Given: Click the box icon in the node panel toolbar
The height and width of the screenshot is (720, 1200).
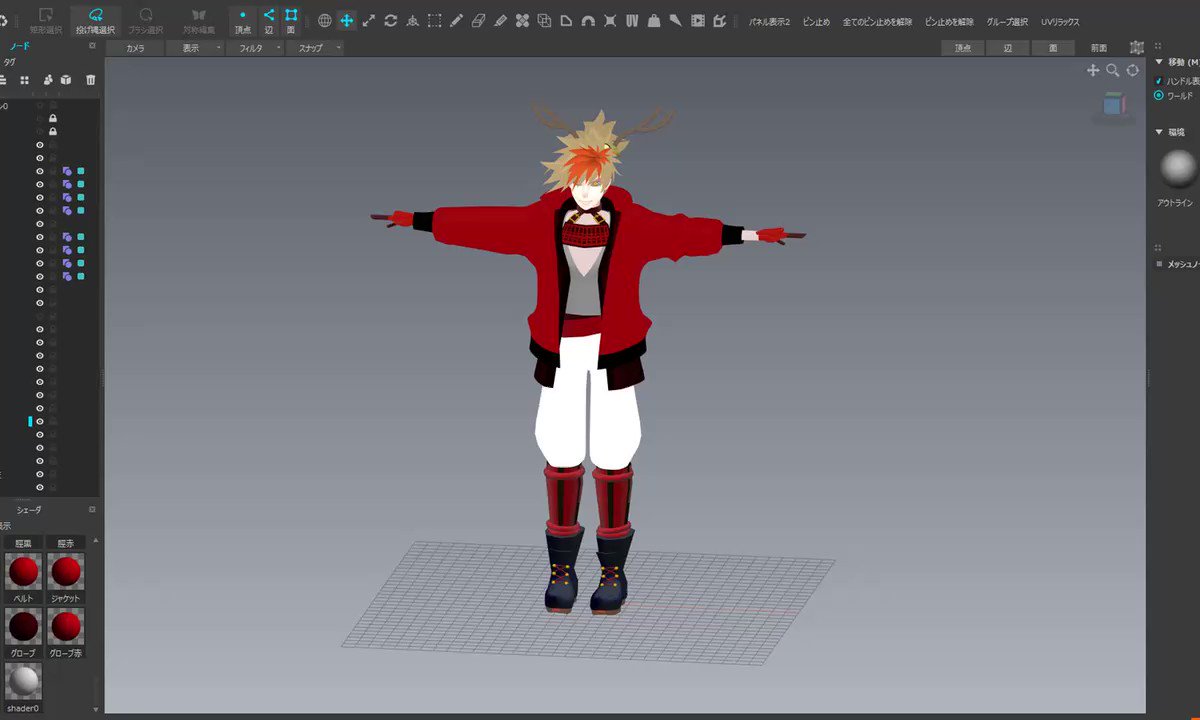Looking at the screenshot, I should [65, 80].
